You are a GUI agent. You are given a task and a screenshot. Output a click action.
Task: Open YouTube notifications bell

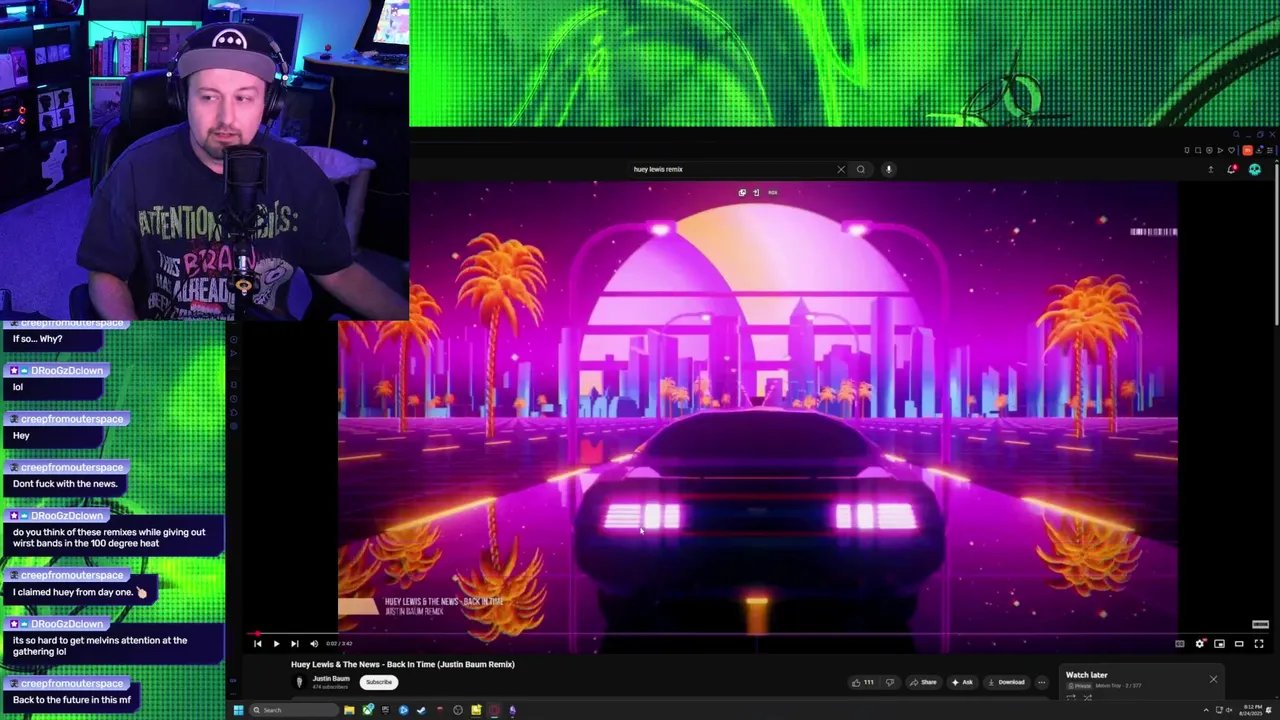[1232, 169]
